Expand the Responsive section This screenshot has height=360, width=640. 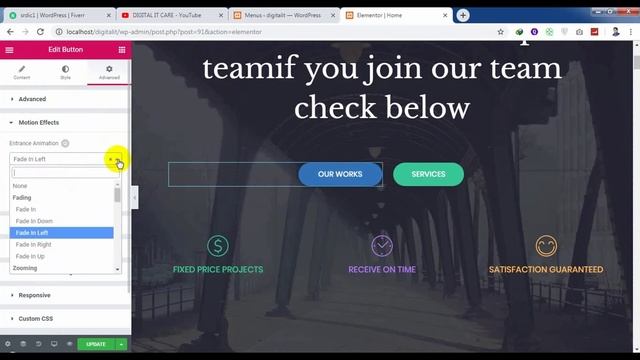64,295
